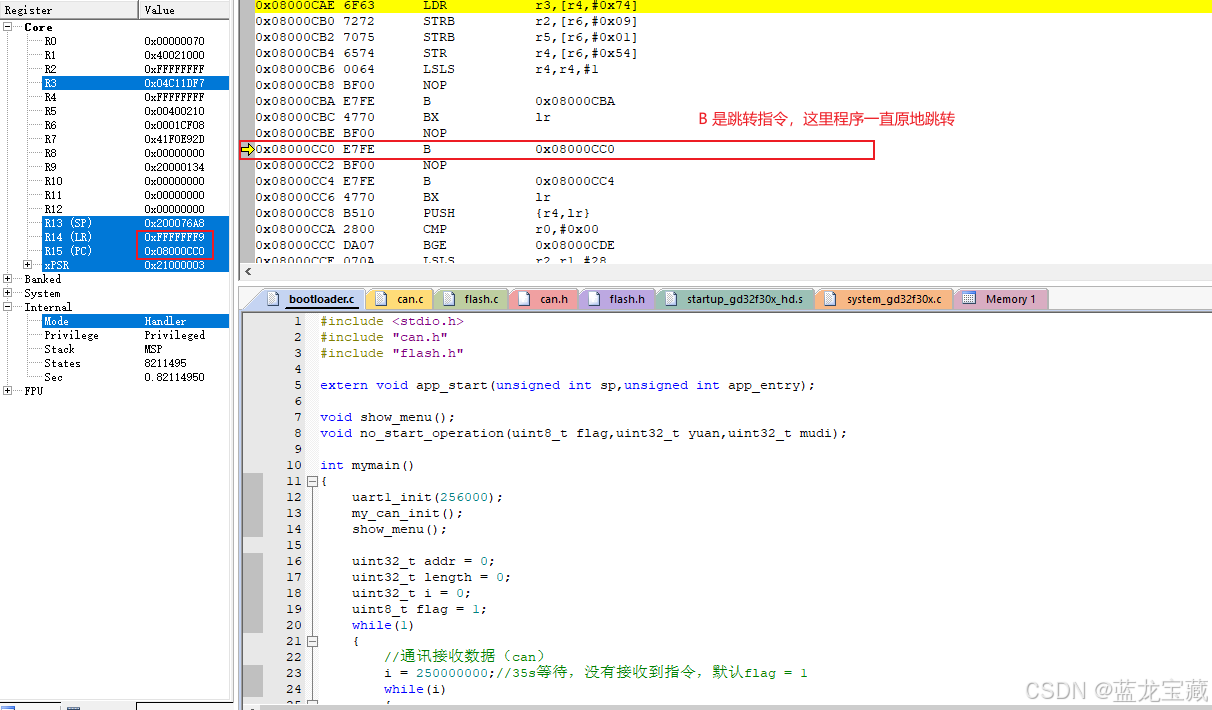Screen dimensions: 1212x710
Task: Collapse the mymain code fold at line 11
Action: click(313, 481)
